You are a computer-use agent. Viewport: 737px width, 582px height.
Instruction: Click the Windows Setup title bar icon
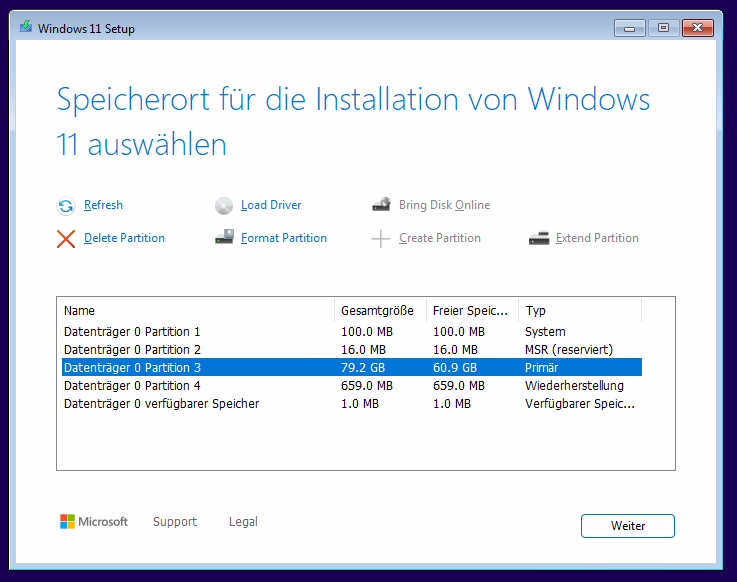(25, 27)
